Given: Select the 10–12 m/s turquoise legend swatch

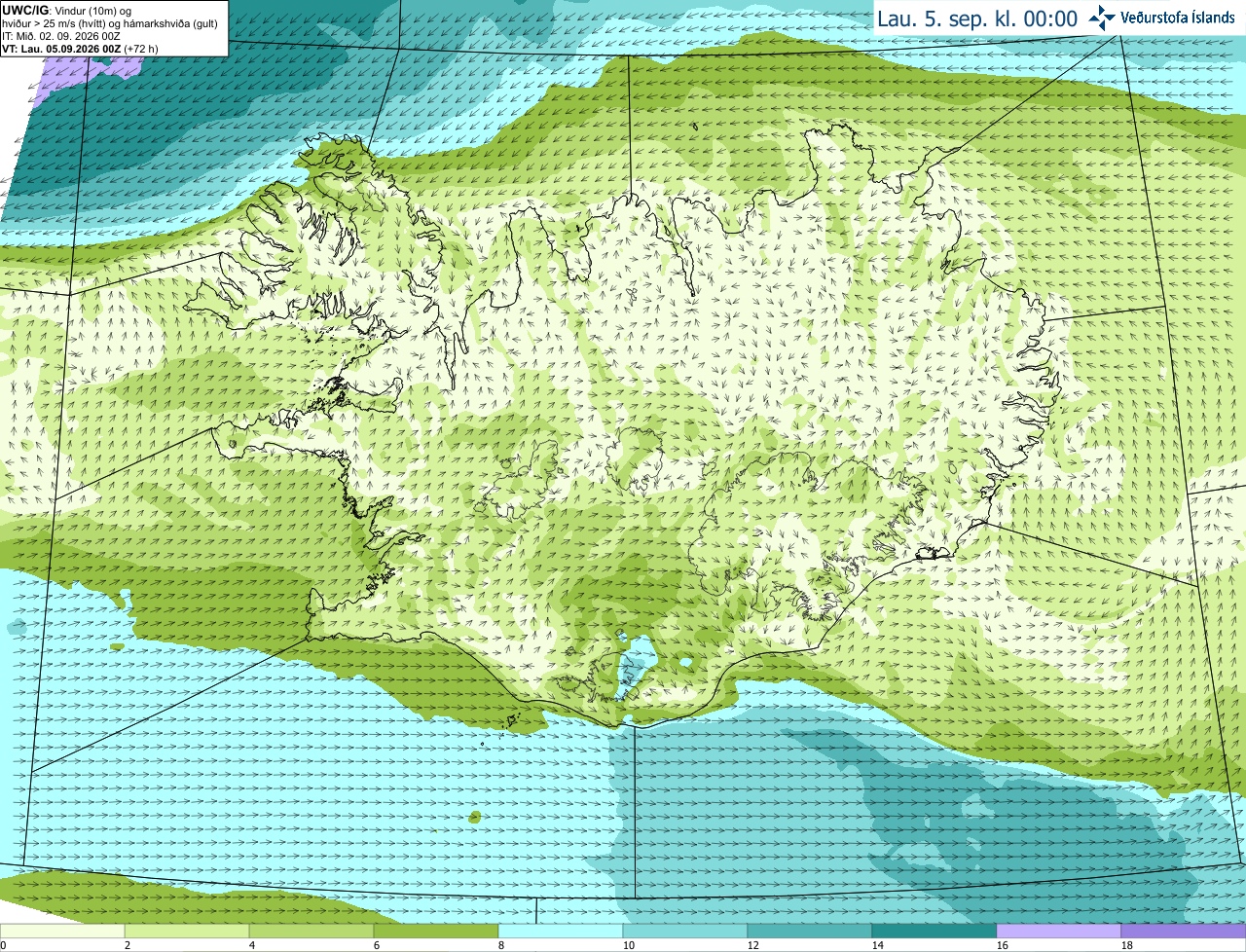Looking at the screenshot, I should tap(685, 932).
